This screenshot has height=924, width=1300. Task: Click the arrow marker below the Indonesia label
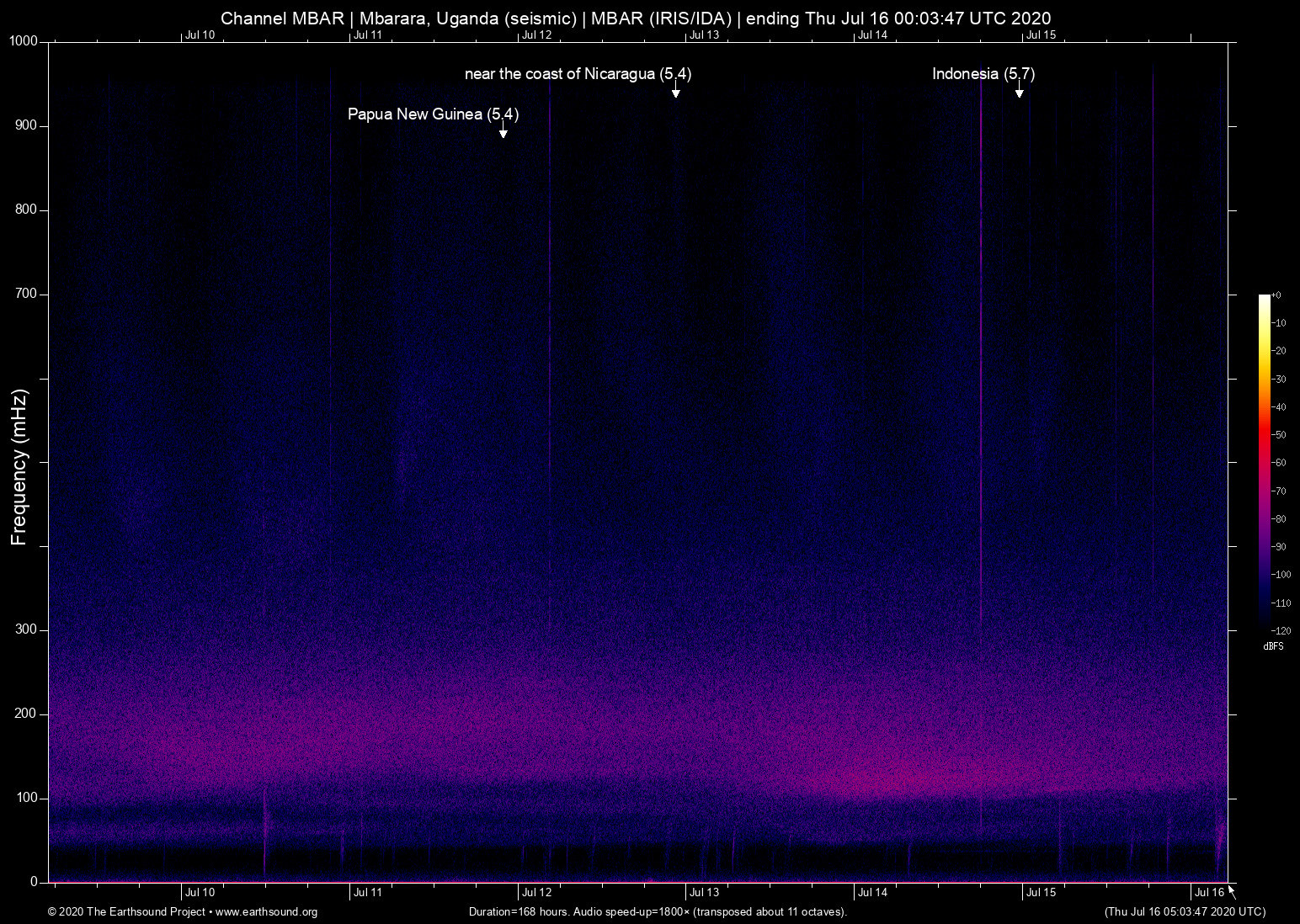[x=1019, y=91]
